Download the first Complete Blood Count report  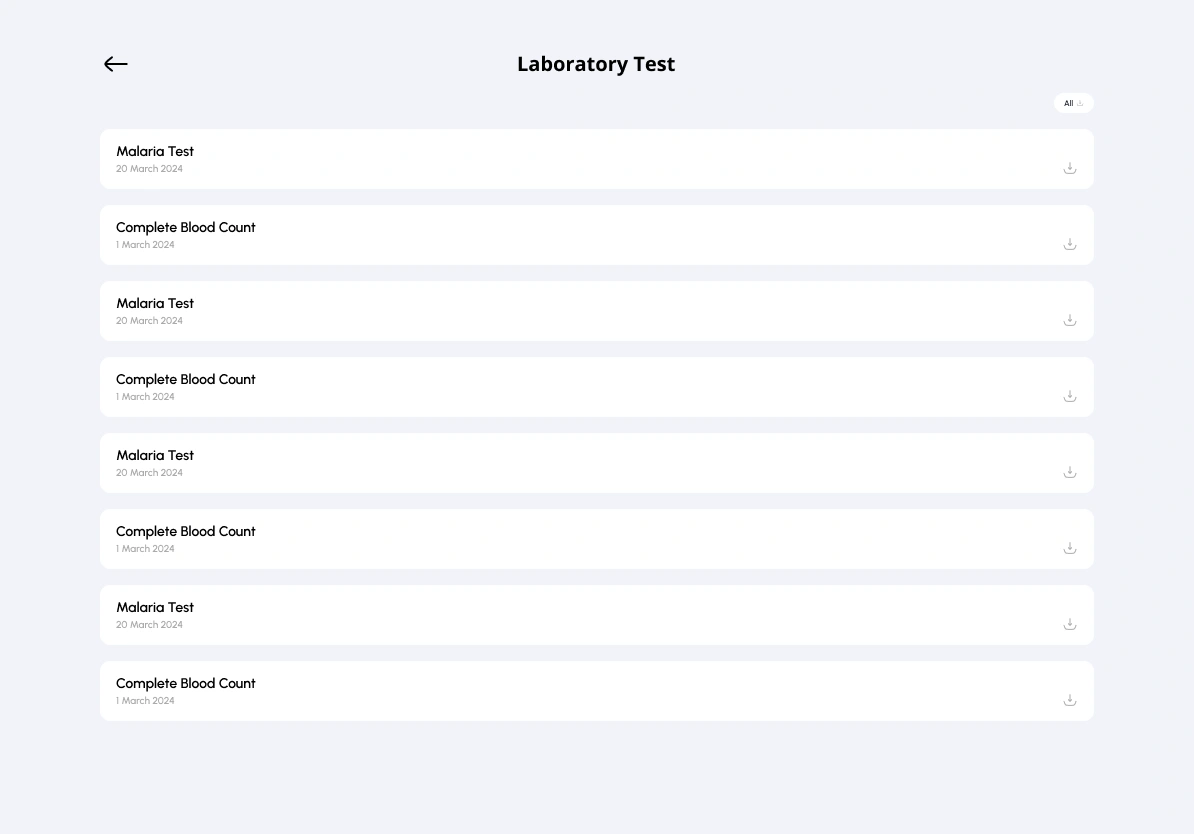tap(1069, 244)
